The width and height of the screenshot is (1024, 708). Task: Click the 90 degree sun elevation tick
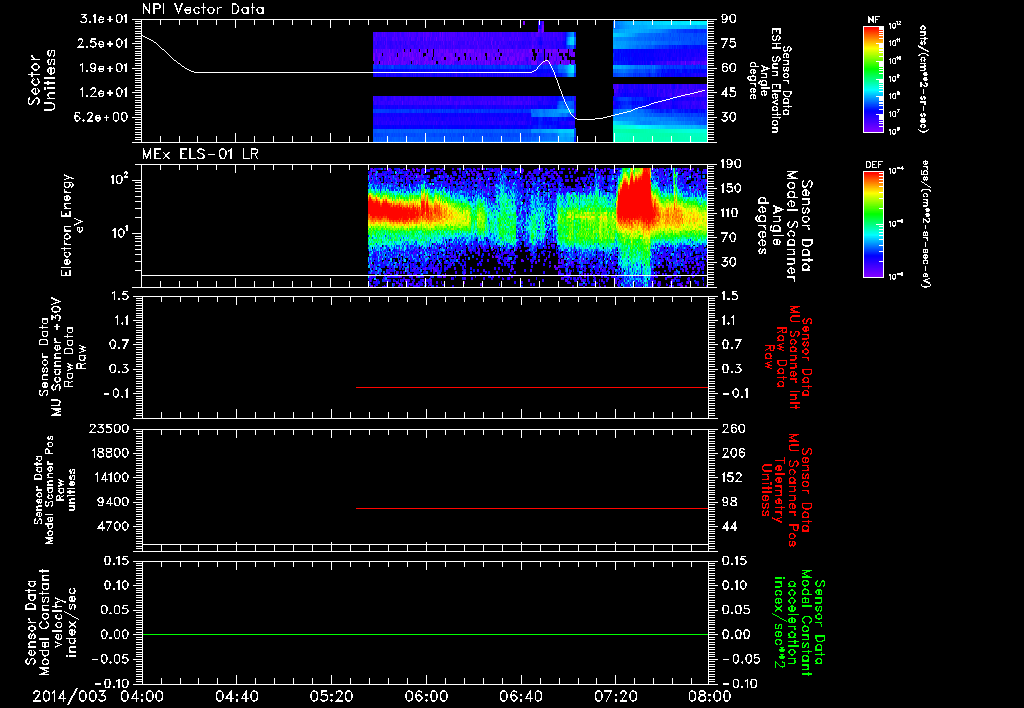tap(728, 19)
